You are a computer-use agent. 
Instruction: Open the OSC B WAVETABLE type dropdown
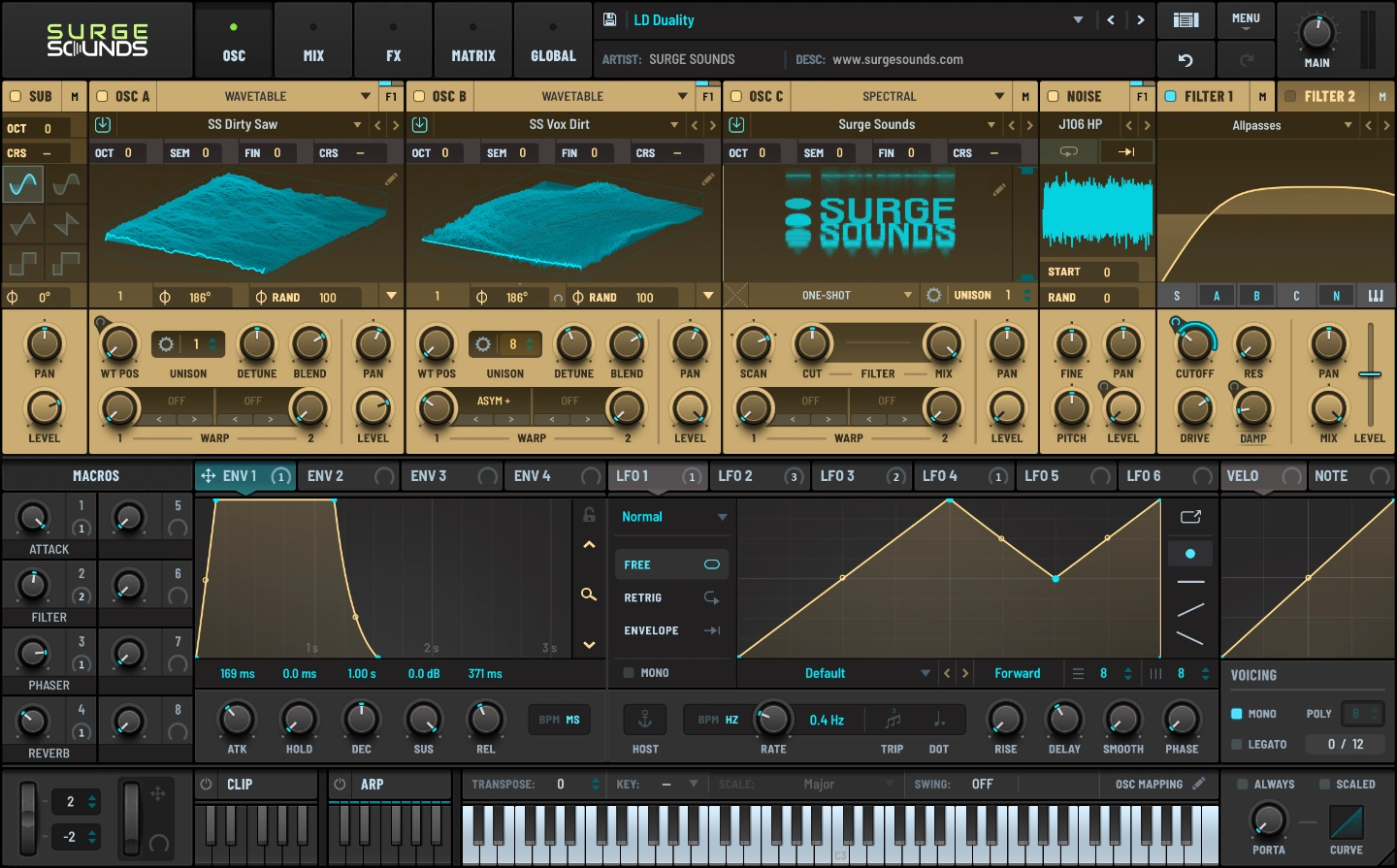[585, 96]
